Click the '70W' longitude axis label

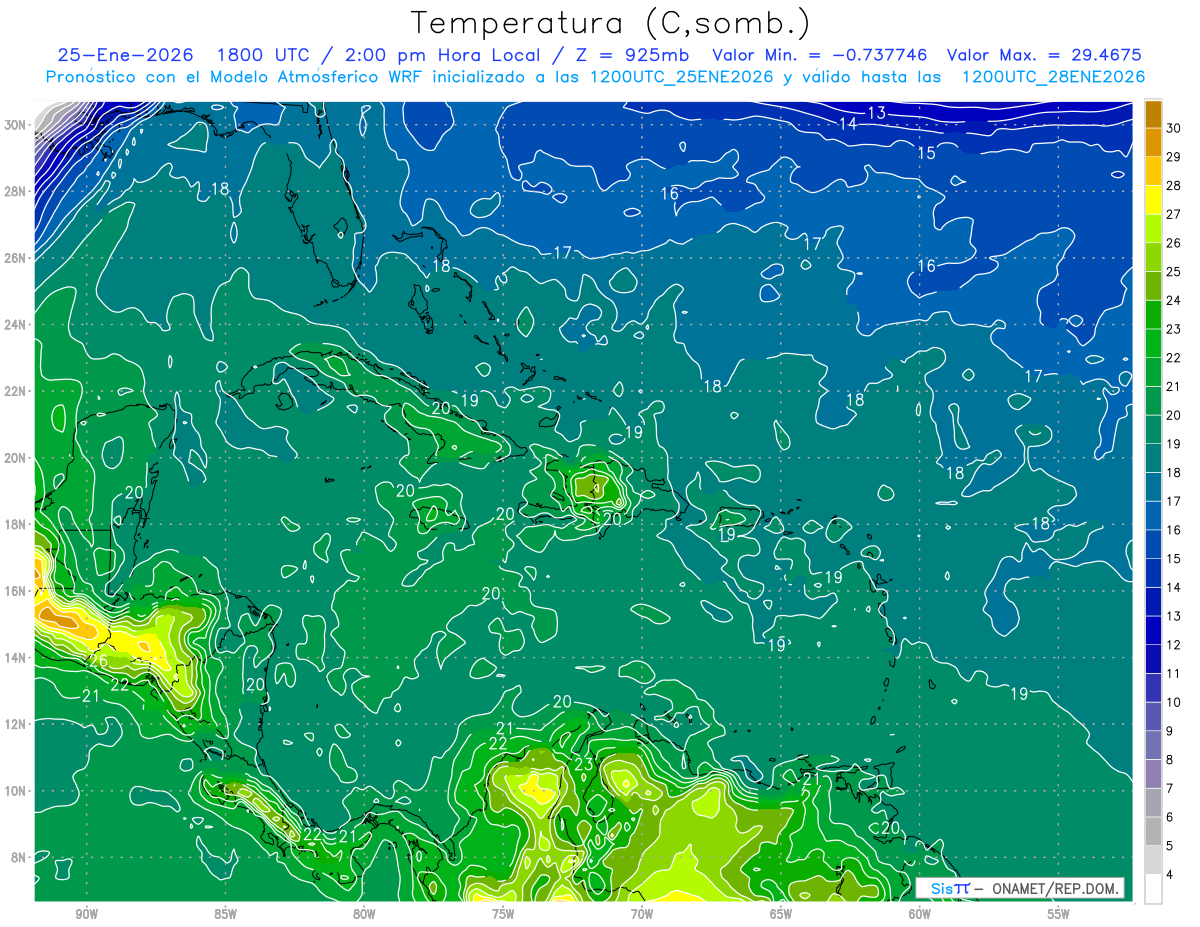(x=642, y=914)
